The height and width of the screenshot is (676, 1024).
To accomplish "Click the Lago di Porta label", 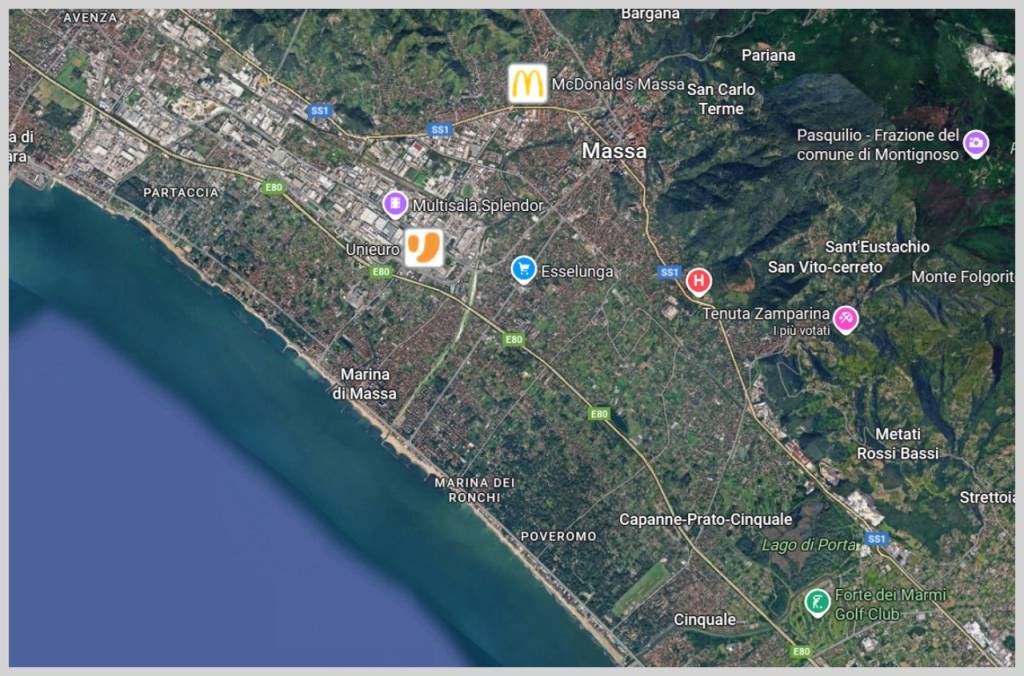I will point(809,545).
